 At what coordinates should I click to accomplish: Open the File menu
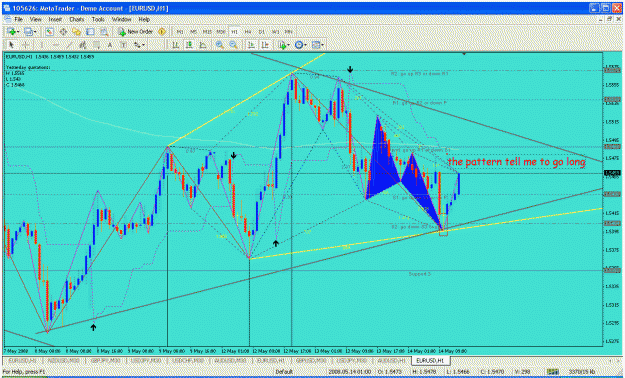pos(18,19)
